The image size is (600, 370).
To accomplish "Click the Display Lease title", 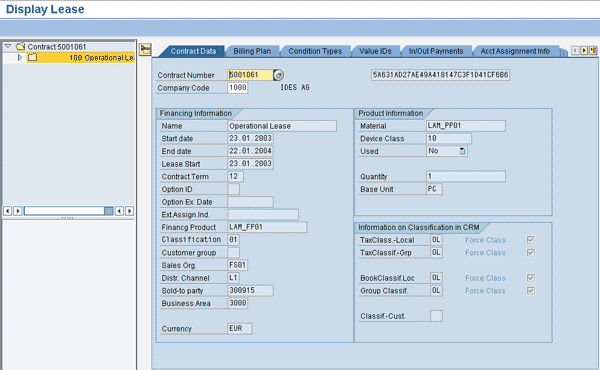I will [x=45, y=9].
